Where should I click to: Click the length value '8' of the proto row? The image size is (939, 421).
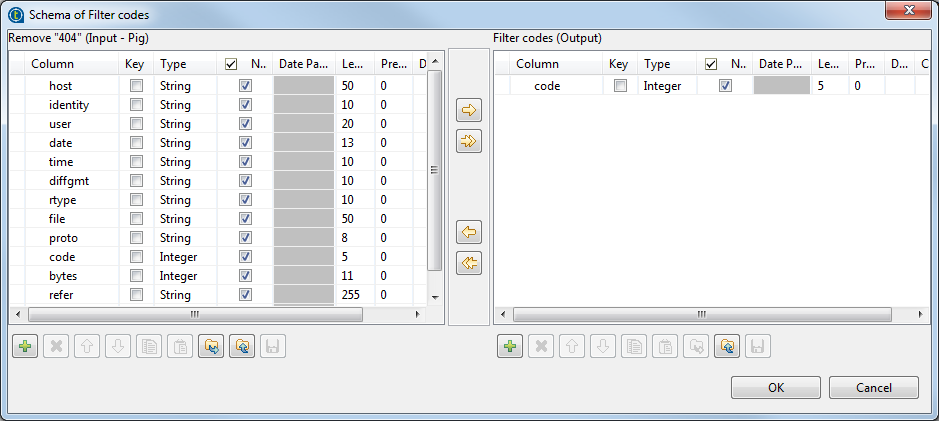point(345,238)
